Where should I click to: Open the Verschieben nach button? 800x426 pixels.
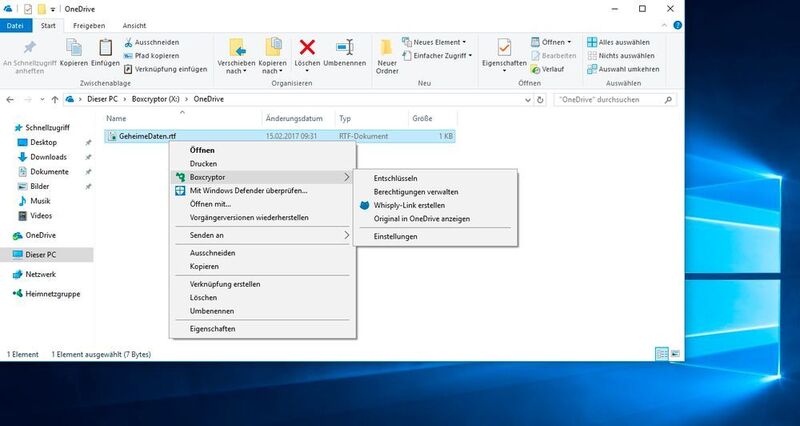tap(236, 56)
